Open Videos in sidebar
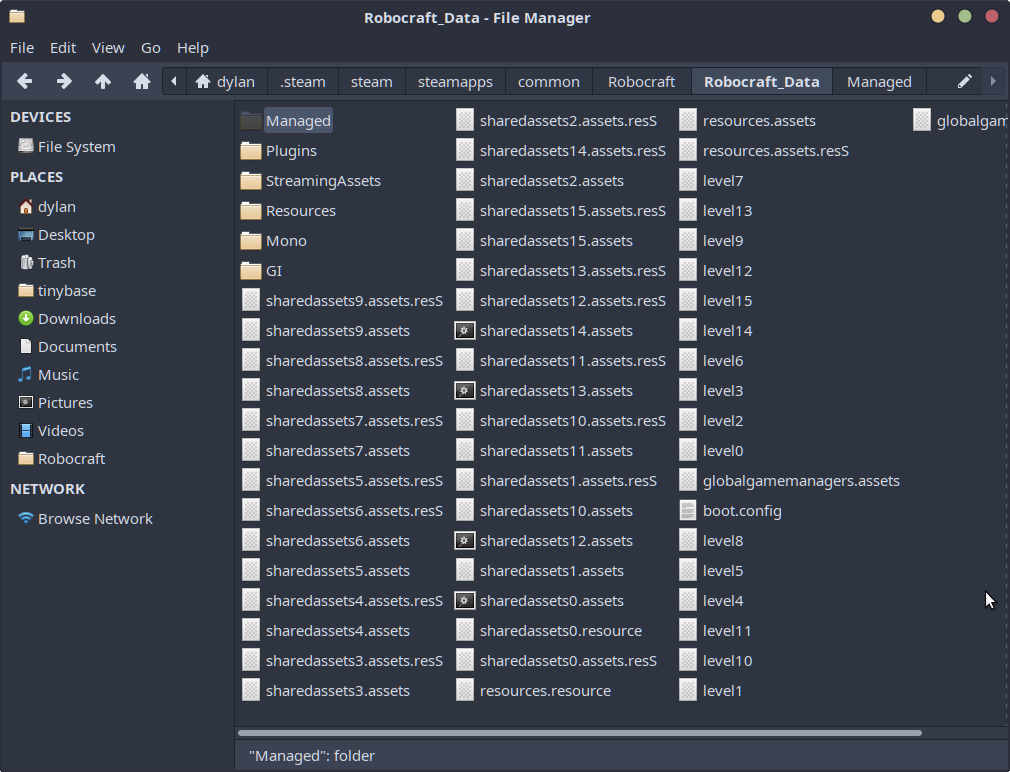The height and width of the screenshot is (772, 1010). (x=51, y=431)
